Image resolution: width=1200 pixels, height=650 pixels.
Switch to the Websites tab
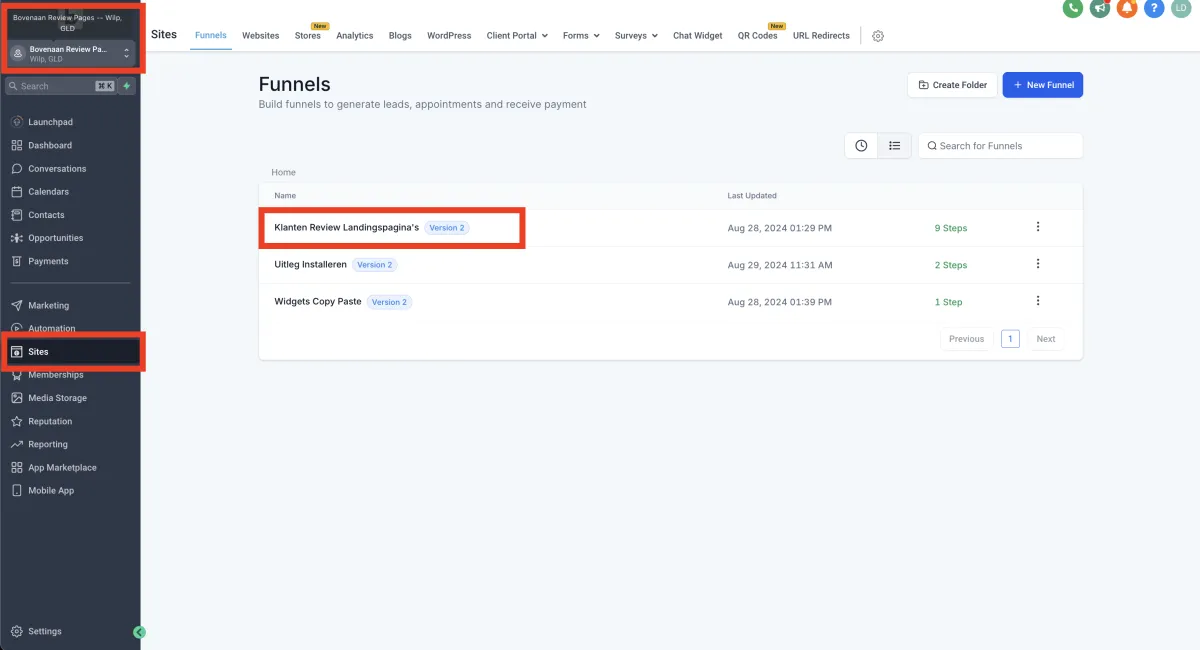pos(261,36)
